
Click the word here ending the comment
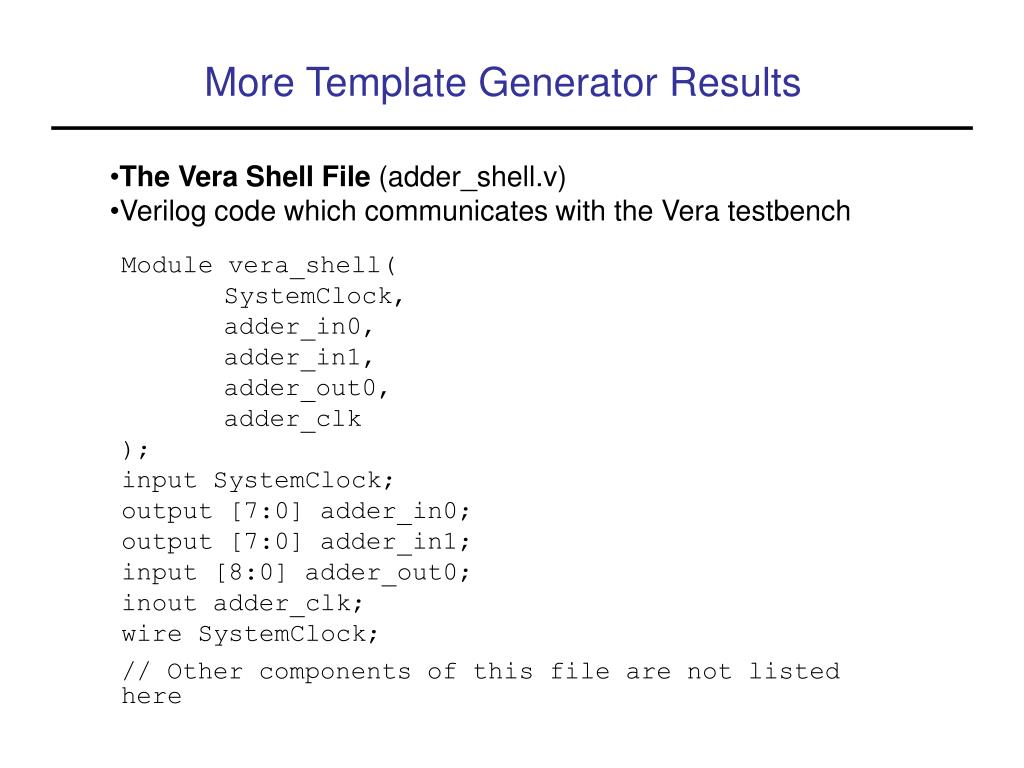click(152, 696)
